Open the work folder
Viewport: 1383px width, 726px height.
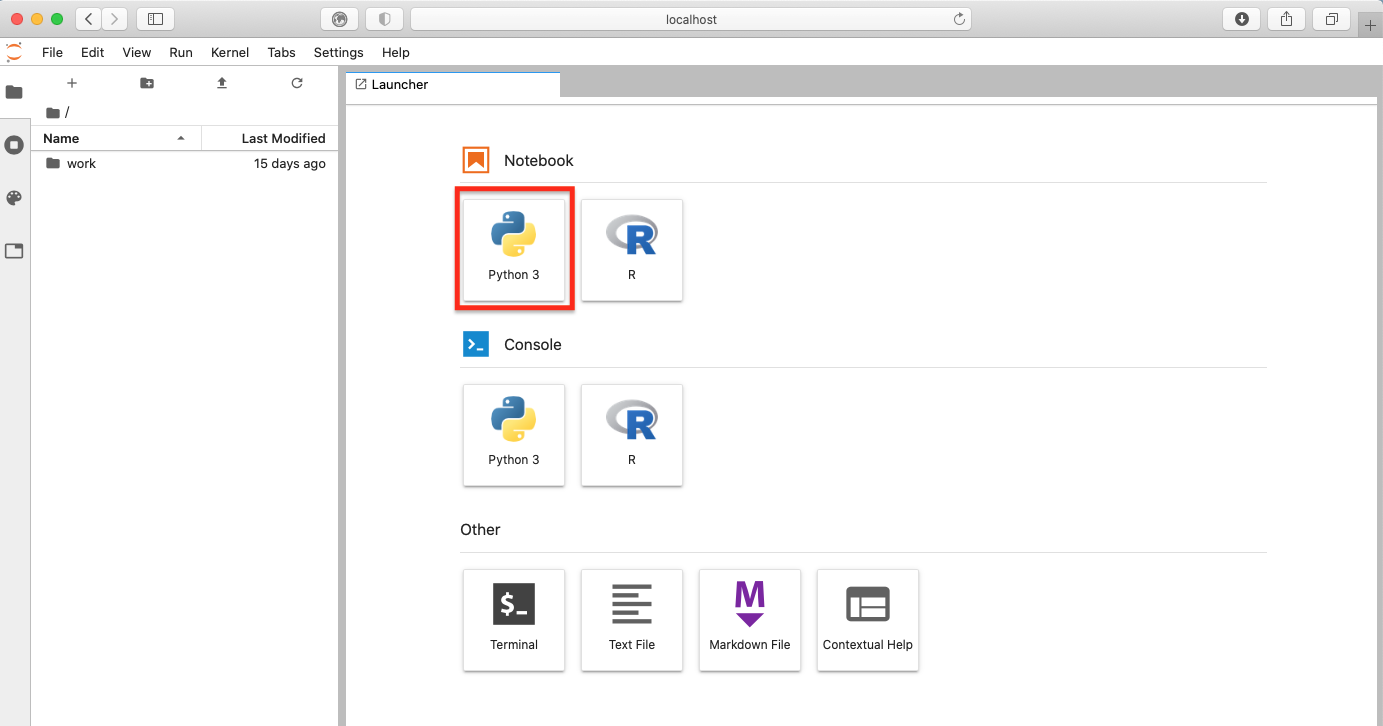click(81, 163)
